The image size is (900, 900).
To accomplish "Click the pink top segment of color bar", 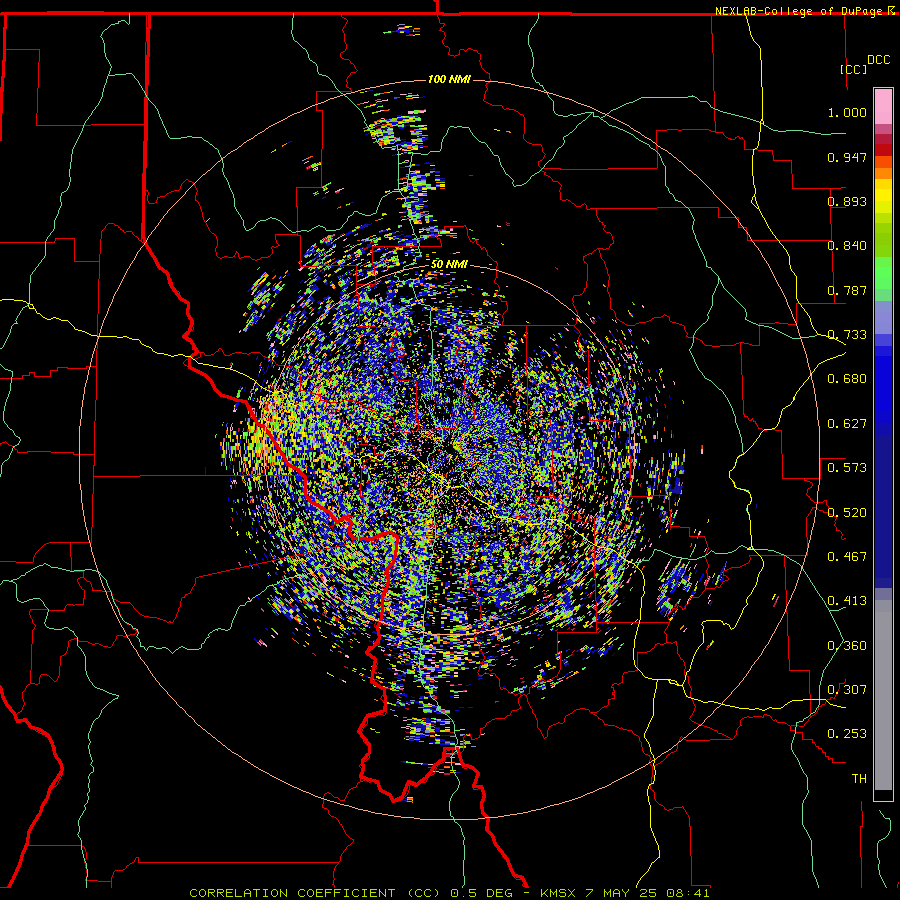I will pos(883,106).
